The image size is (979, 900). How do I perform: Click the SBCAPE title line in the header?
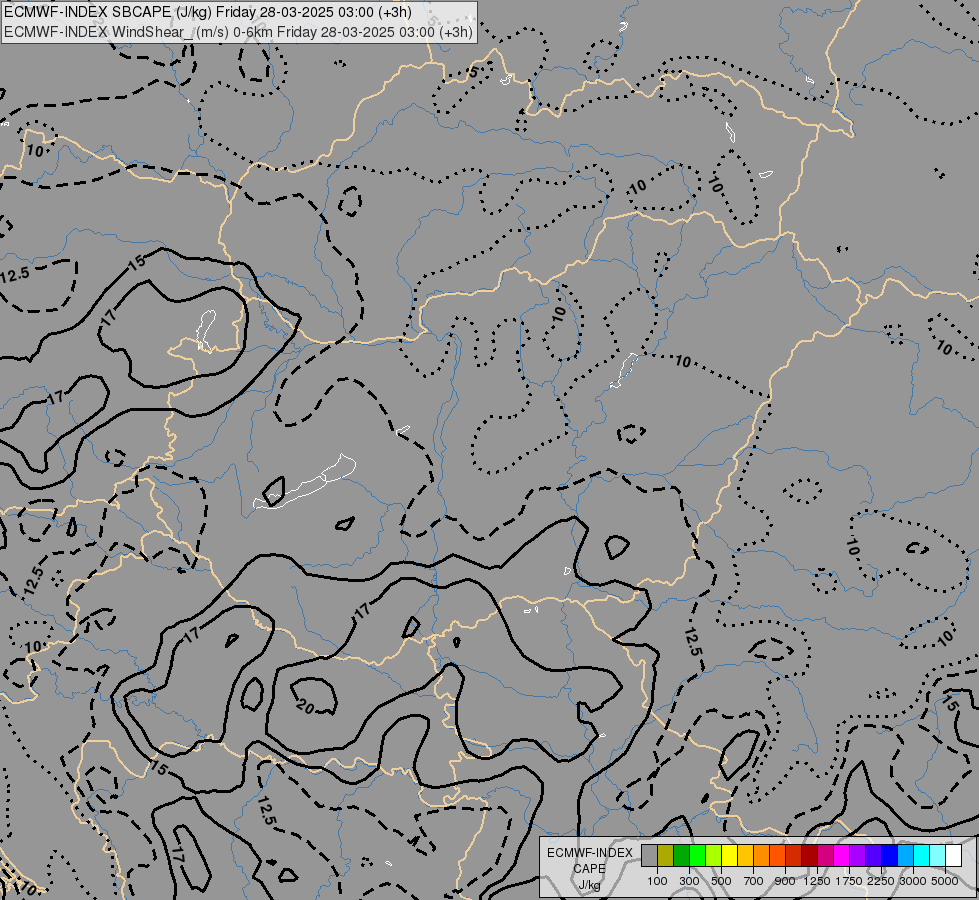[x=207, y=12]
